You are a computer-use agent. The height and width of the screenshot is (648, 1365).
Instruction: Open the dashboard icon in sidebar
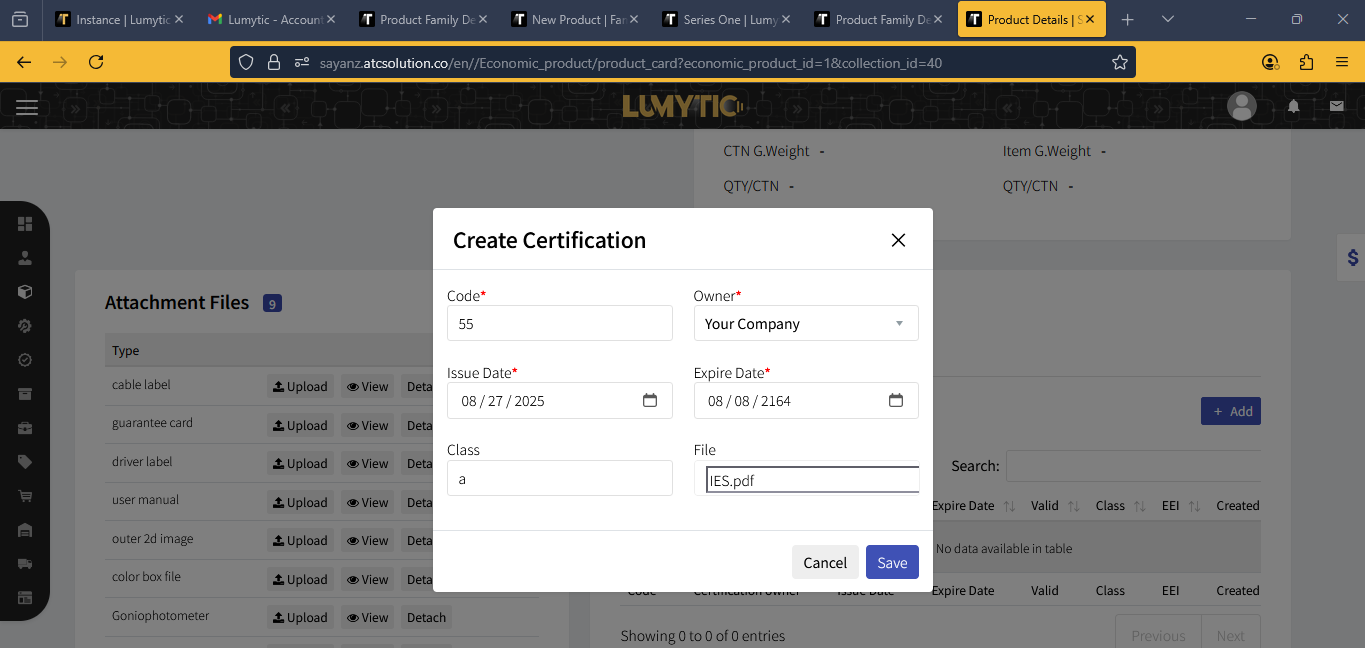pyautogui.click(x=25, y=223)
